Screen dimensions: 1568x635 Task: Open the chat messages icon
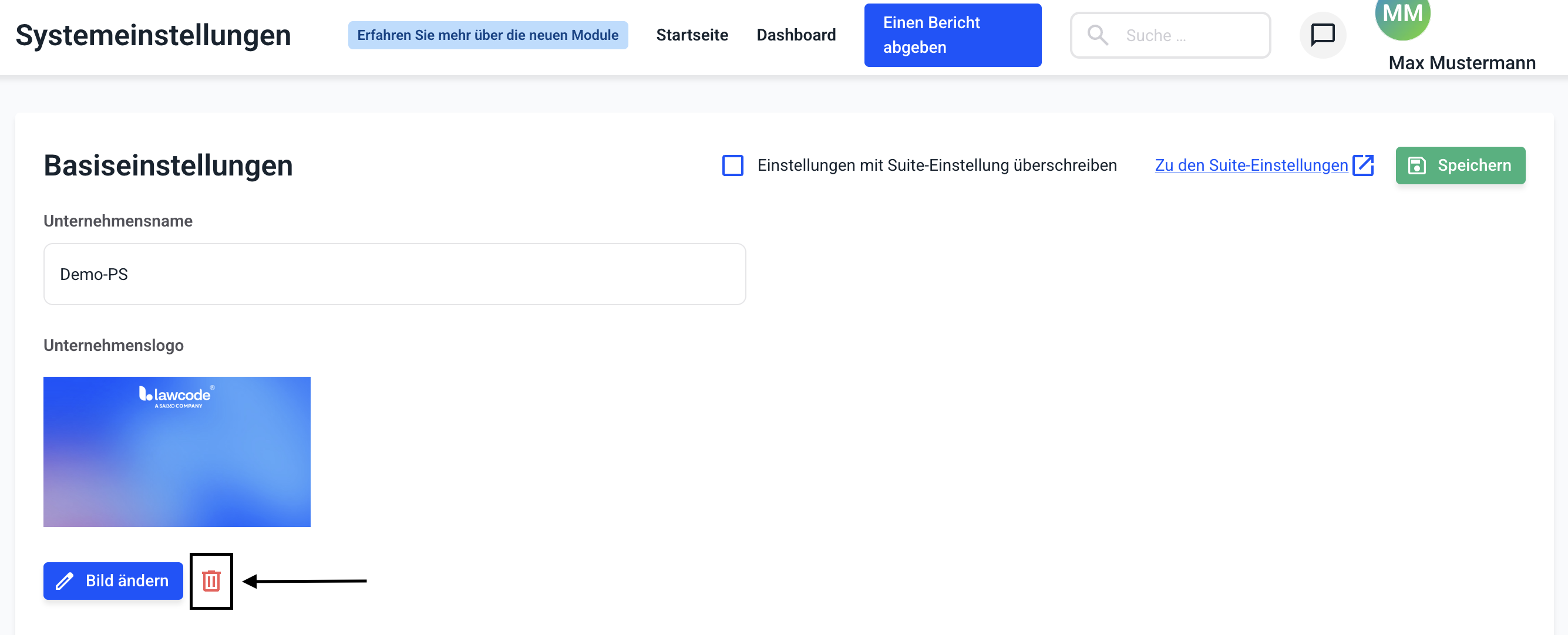(1322, 35)
